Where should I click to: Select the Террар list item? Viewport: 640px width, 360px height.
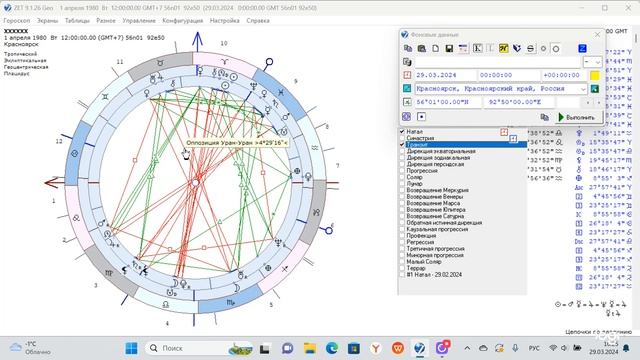[416, 268]
